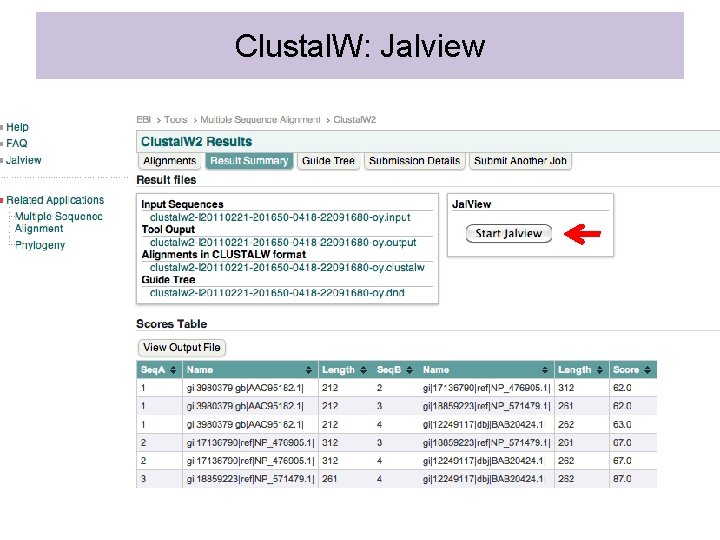This screenshot has width=720, height=540.
Task: Switch to the Guide Tree tab
Action: click(x=328, y=161)
